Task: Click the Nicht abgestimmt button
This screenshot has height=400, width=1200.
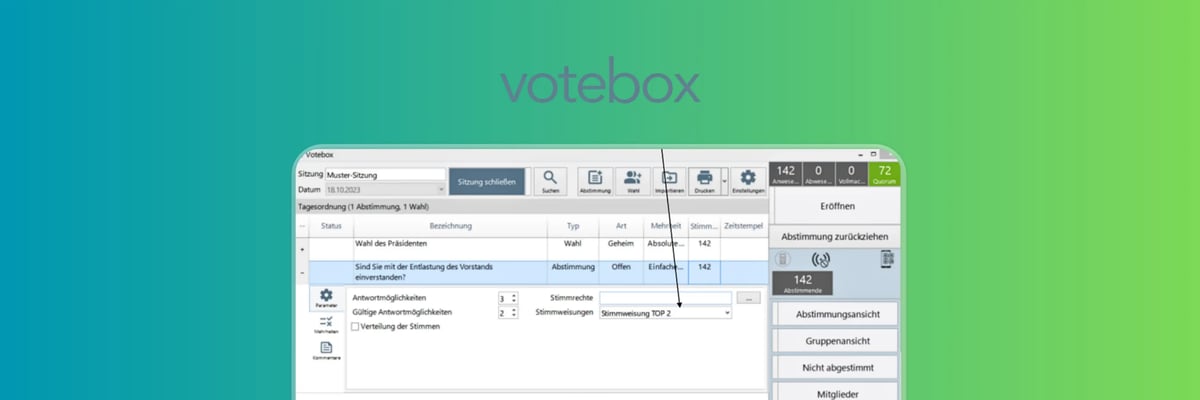Action: (x=837, y=368)
